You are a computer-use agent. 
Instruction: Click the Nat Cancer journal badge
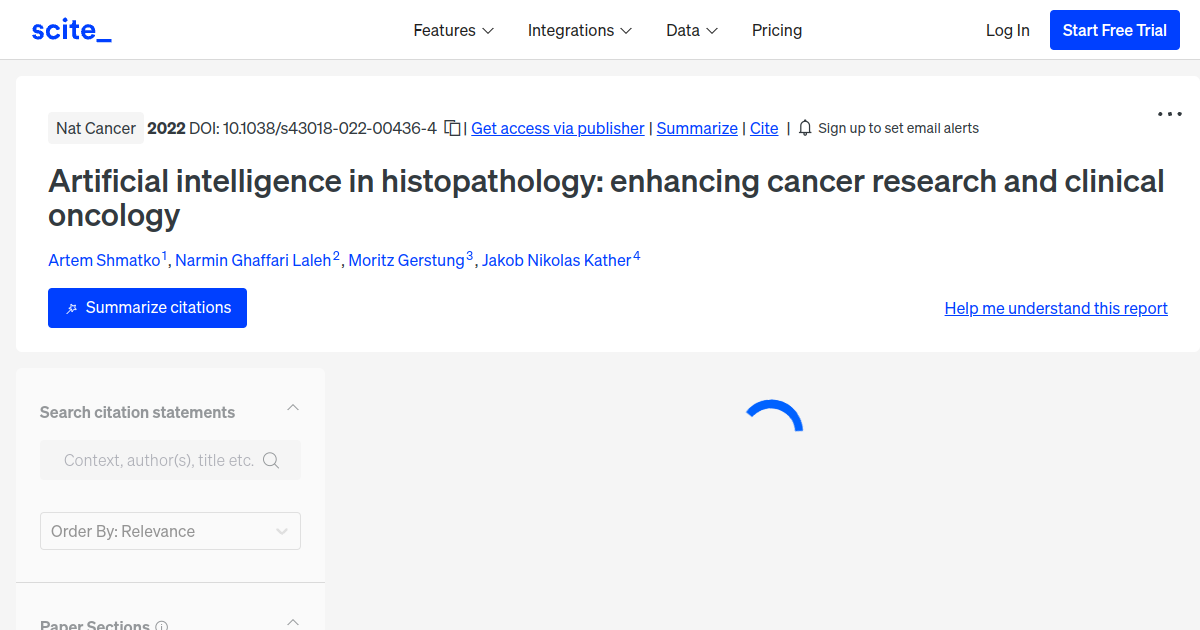click(96, 128)
